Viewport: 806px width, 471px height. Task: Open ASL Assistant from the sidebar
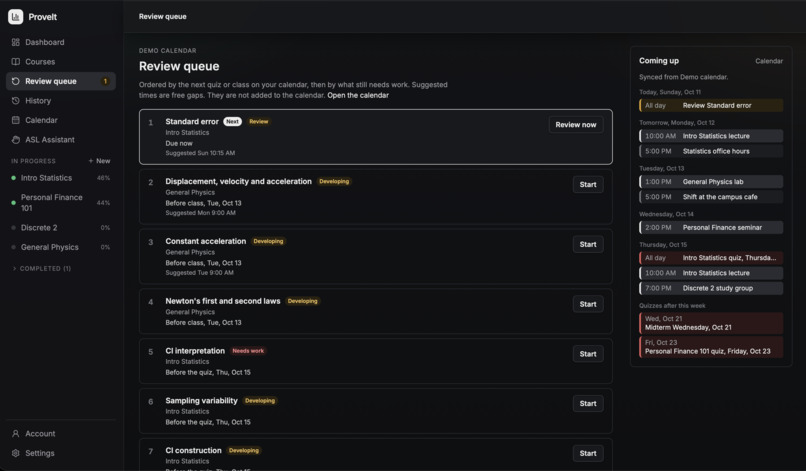point(61,140)
